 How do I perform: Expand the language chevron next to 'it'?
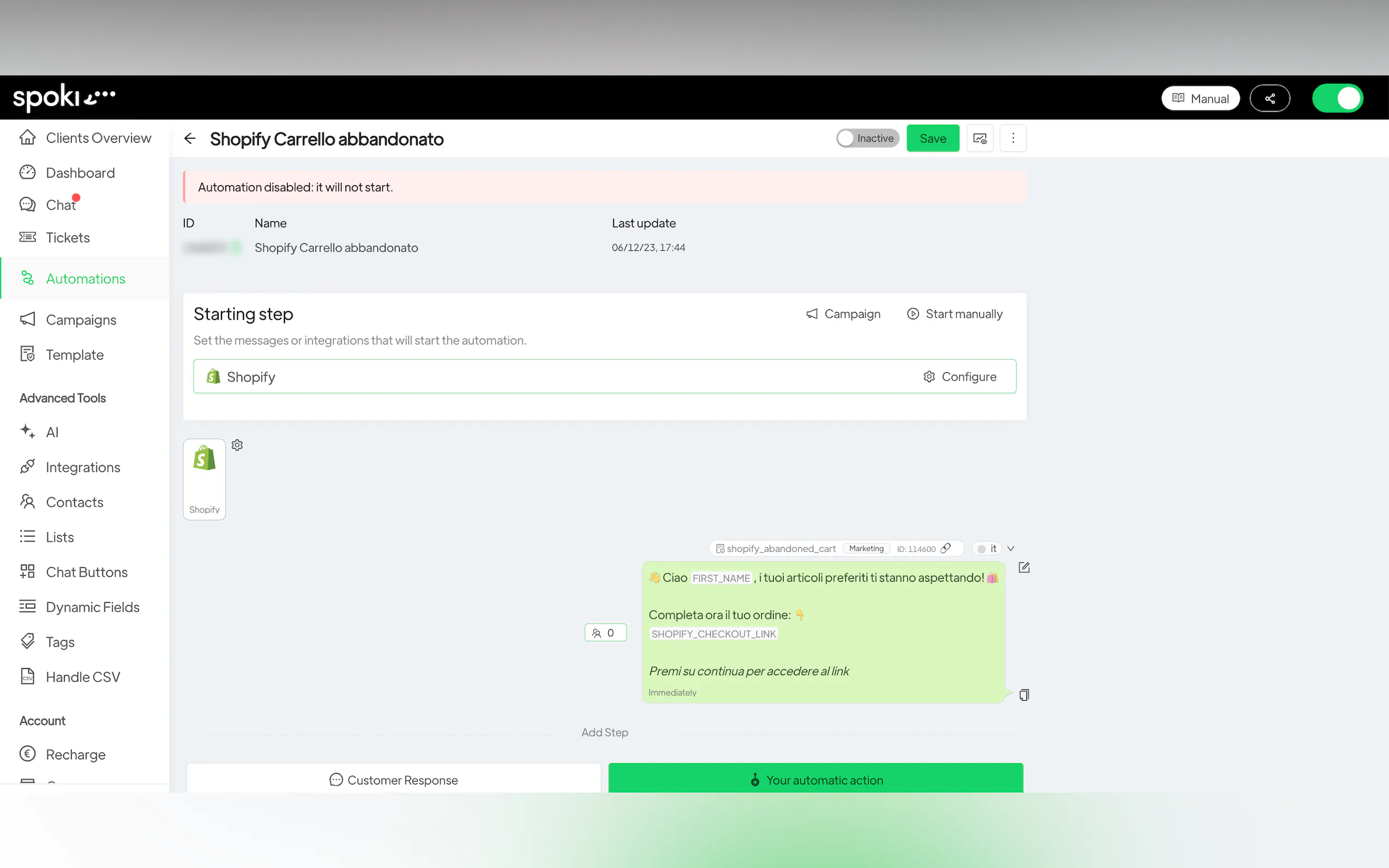(1011, 549)
